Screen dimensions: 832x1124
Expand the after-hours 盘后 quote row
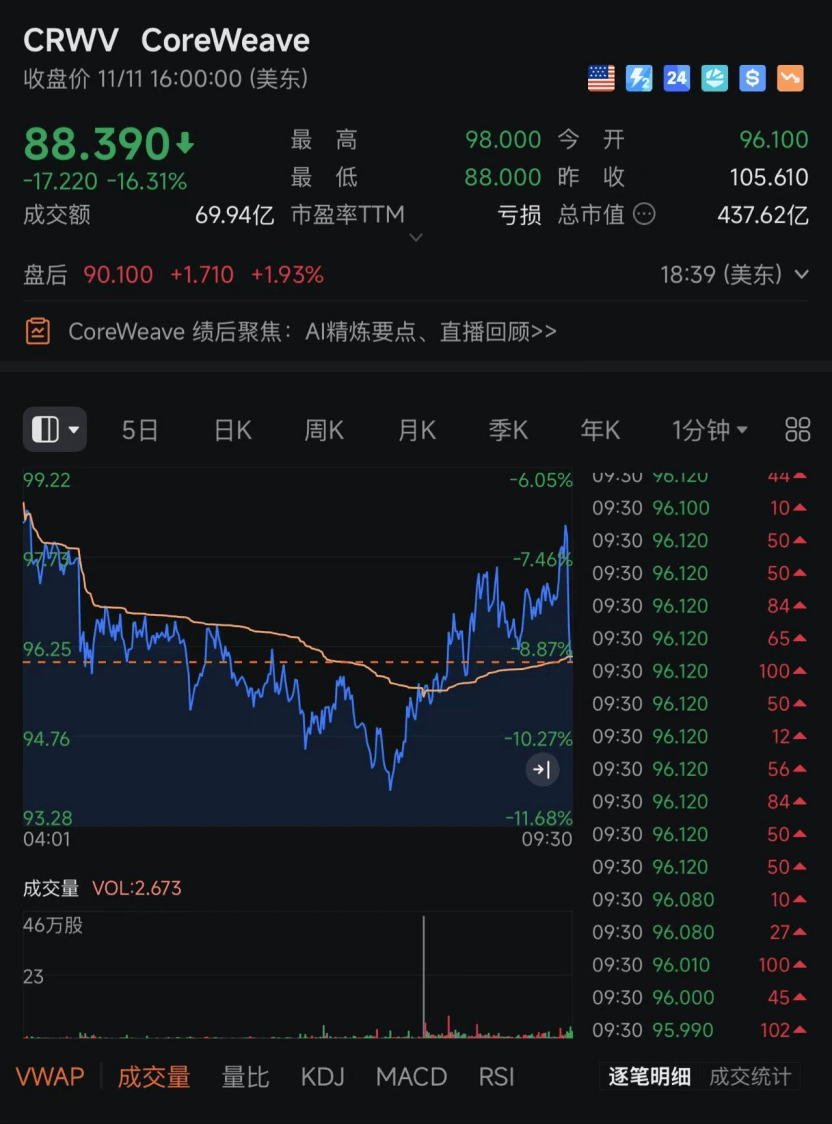coord(800,275)
